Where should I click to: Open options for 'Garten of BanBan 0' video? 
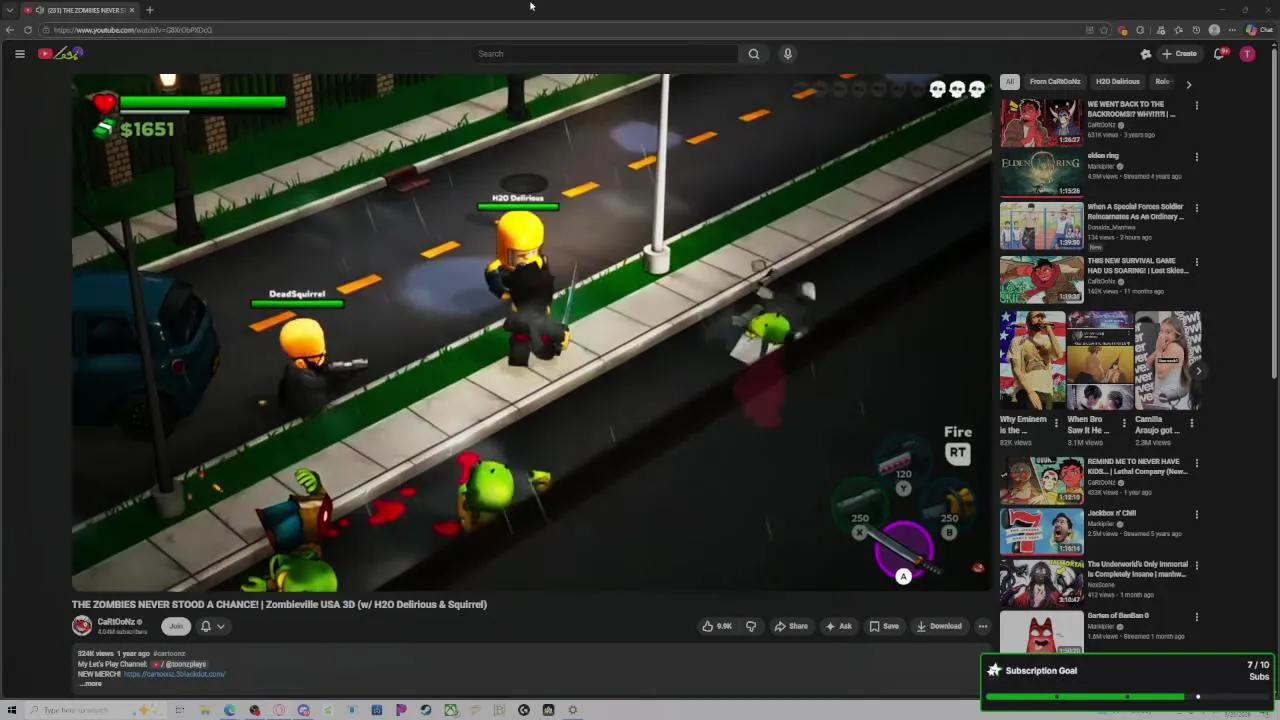pos(1197,617)
